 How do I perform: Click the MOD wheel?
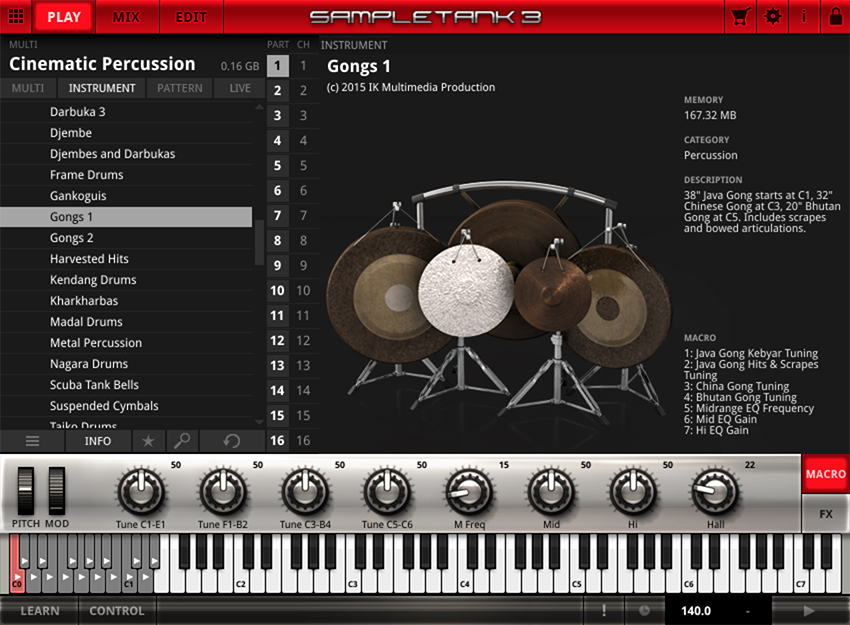click(57, 491)
